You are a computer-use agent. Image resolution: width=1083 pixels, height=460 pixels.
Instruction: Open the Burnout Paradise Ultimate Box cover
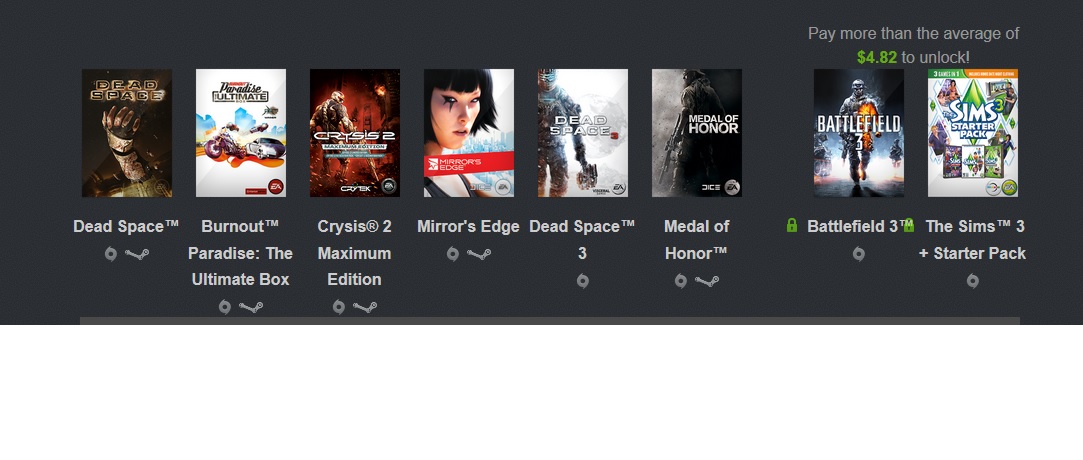click(x=241, y=133)
